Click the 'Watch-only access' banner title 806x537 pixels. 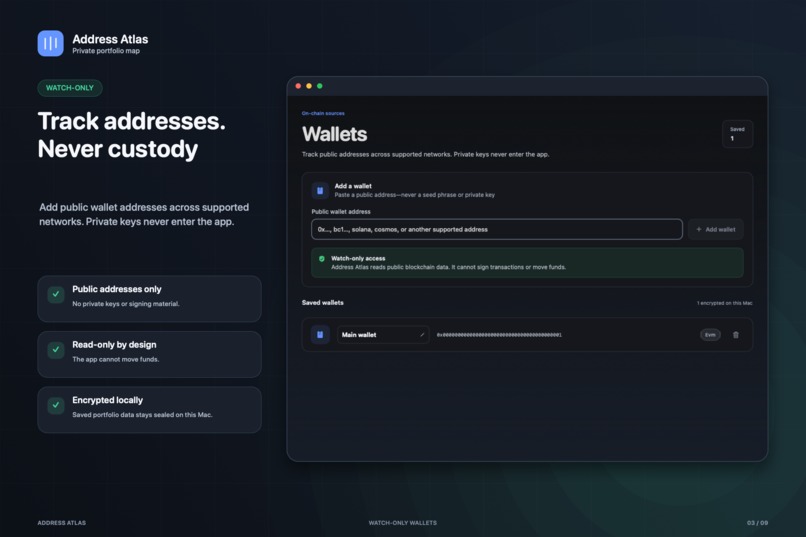click(358, 258)
